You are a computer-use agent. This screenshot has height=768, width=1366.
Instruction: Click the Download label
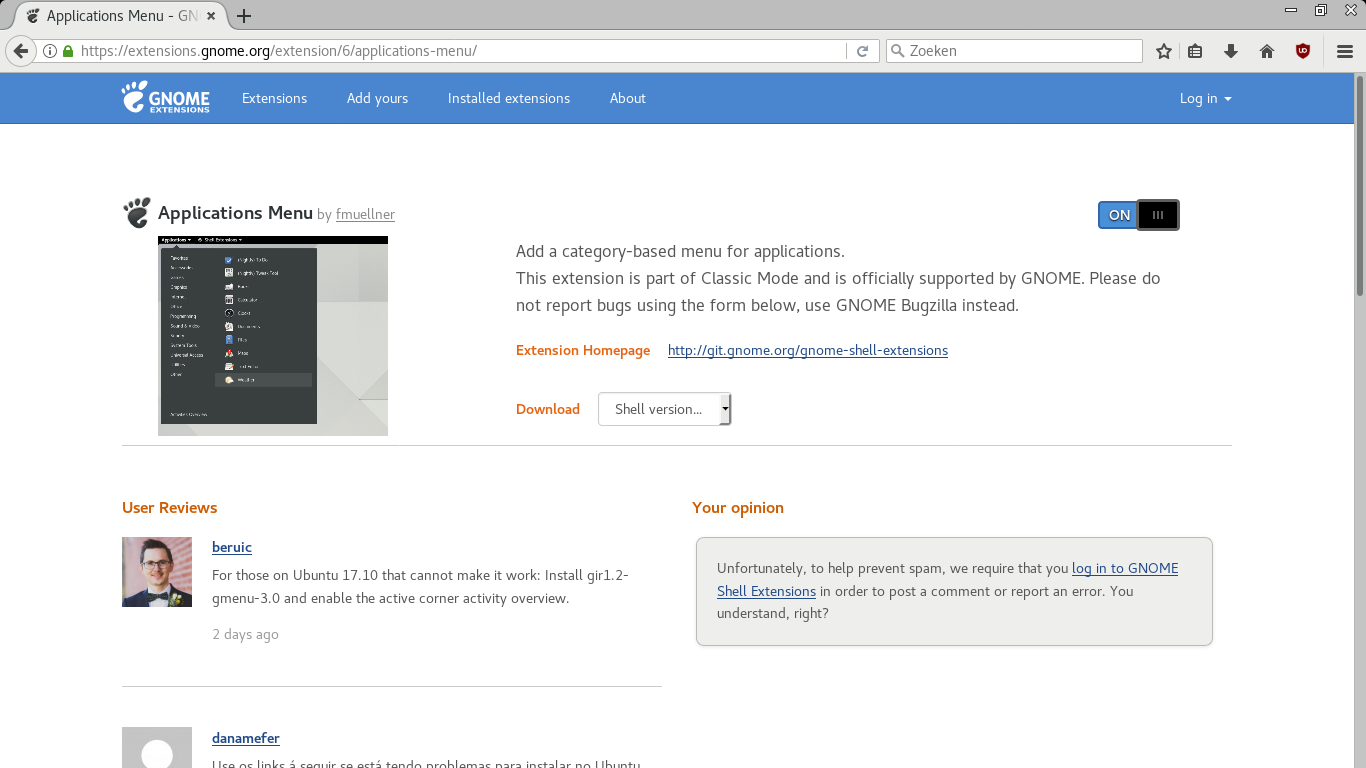[x=548, y=409]
